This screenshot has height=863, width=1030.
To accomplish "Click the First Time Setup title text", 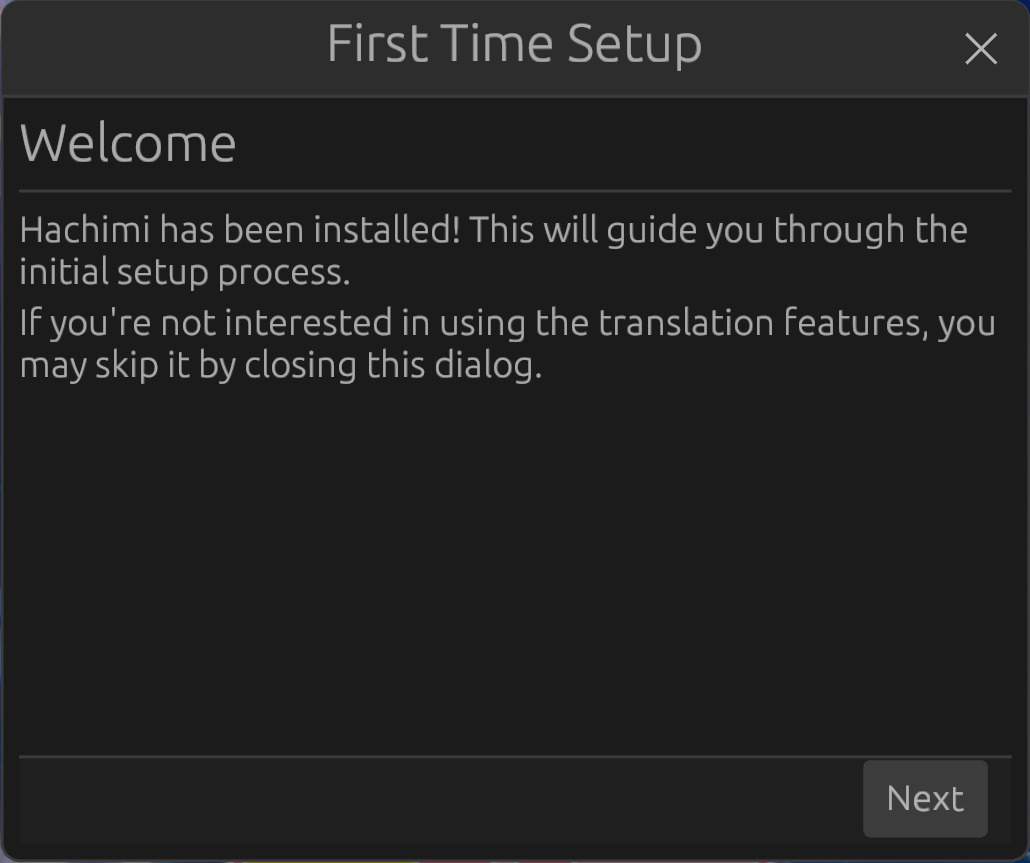I will [514, 45].
